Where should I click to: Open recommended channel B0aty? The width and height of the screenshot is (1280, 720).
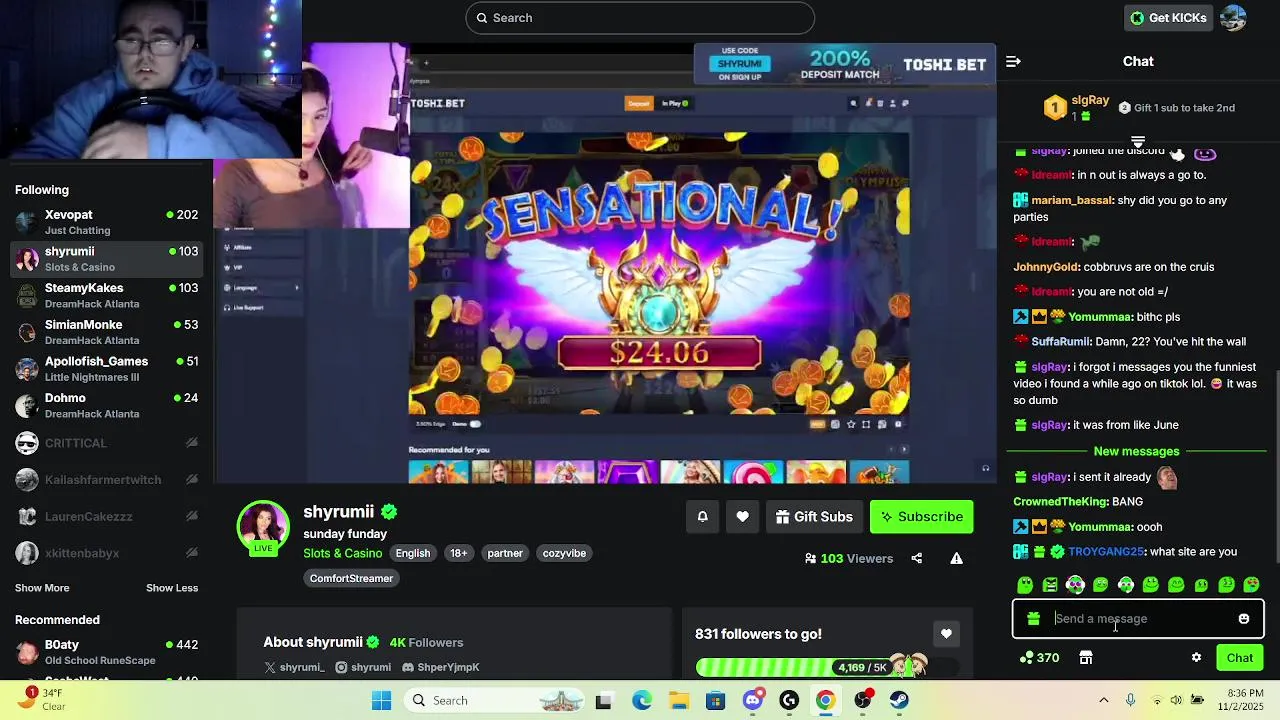point(106,652)
